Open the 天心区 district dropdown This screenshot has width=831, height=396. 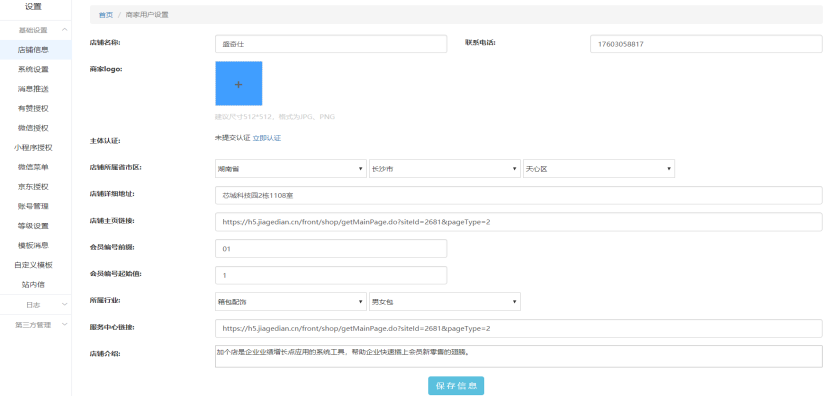pos(599,169)
